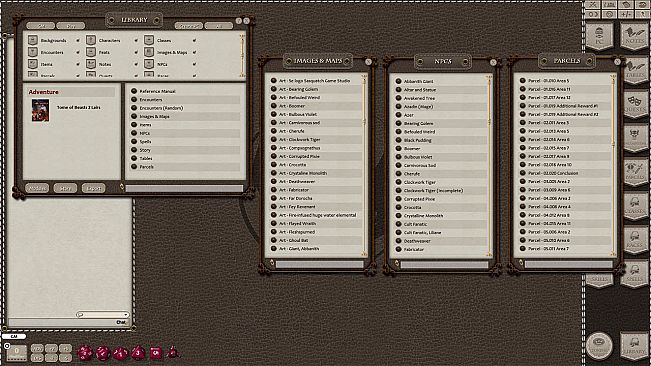The height and width of the screenshot is (366, 651).
Task: Toggle Classes sidebar checkmark in Library
Action: (194, 41)
